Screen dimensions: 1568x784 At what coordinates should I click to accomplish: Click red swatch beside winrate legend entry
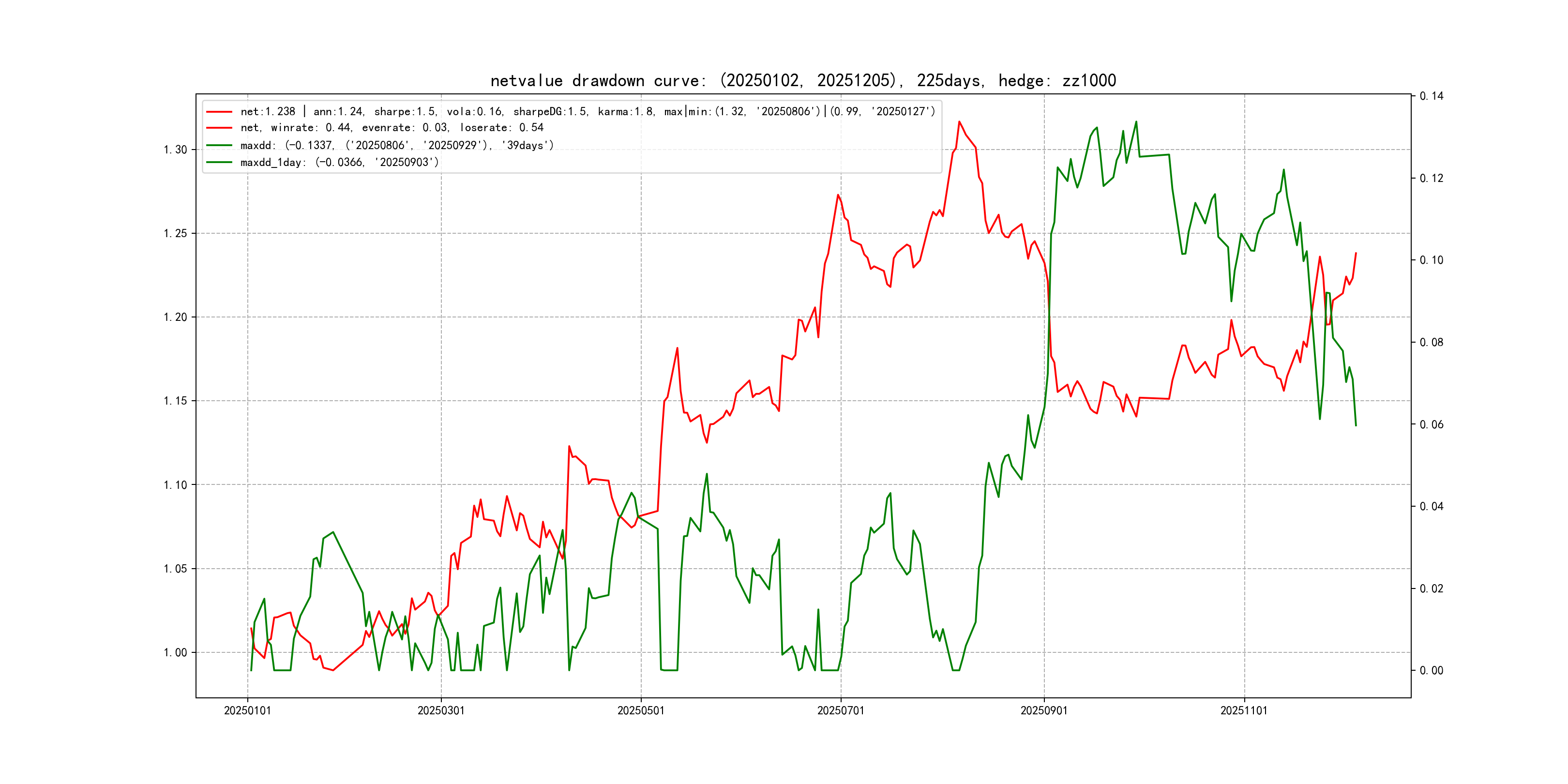(x=219, y=128)
